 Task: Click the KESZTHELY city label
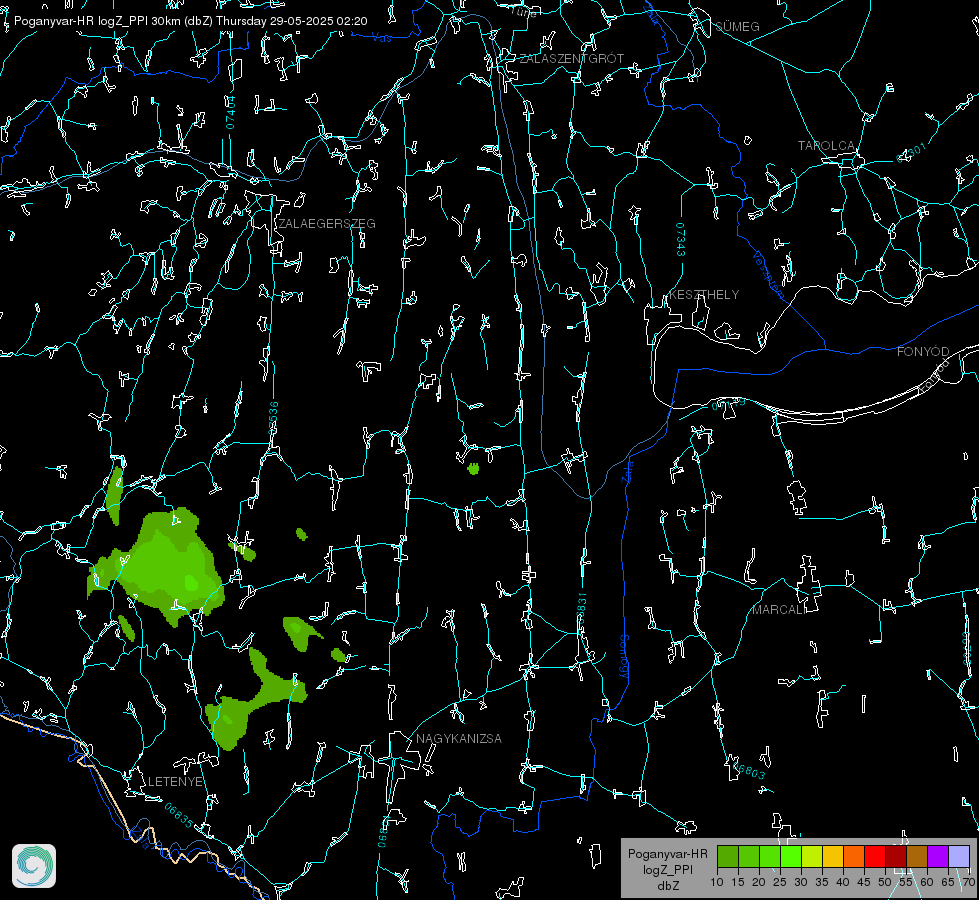tap(704, 294)
